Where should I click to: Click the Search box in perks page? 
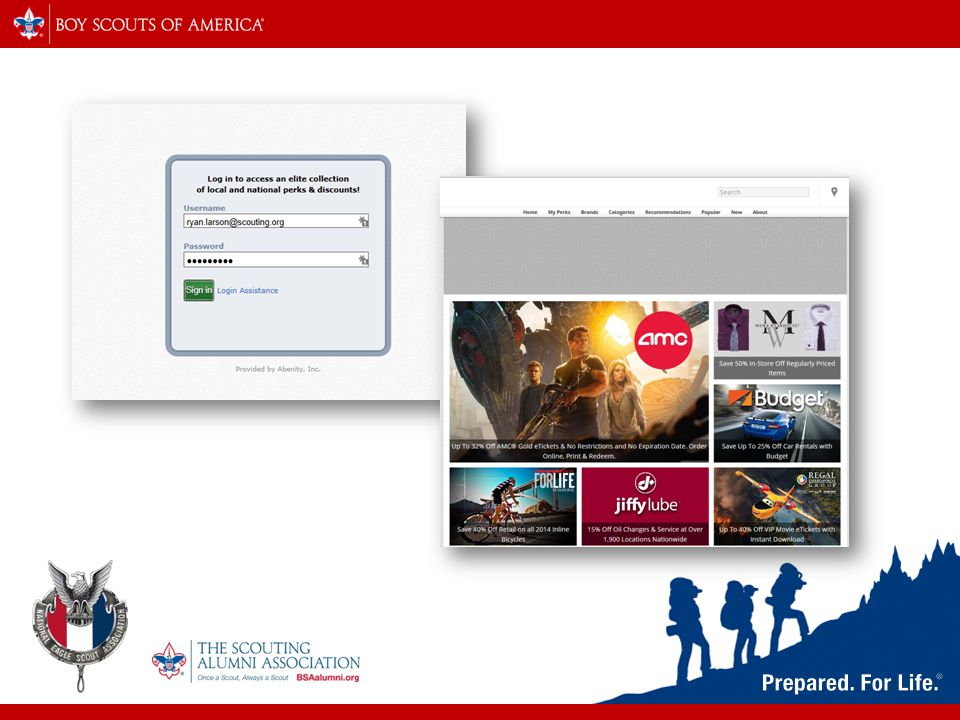[763, 192]
